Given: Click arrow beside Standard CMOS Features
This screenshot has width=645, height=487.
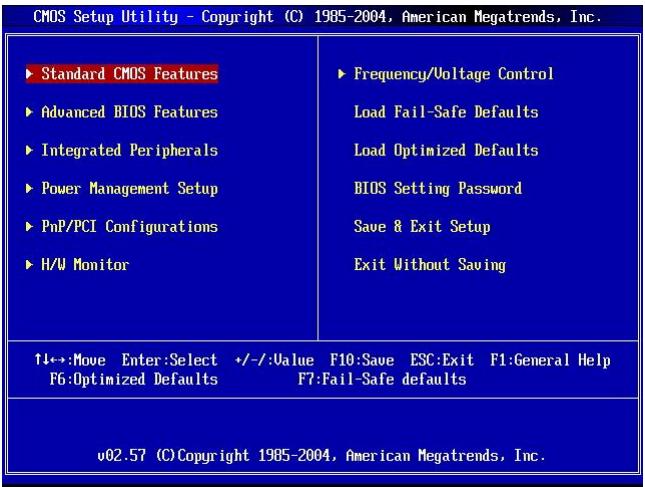Looking at the screenshot, I should 29,74.
